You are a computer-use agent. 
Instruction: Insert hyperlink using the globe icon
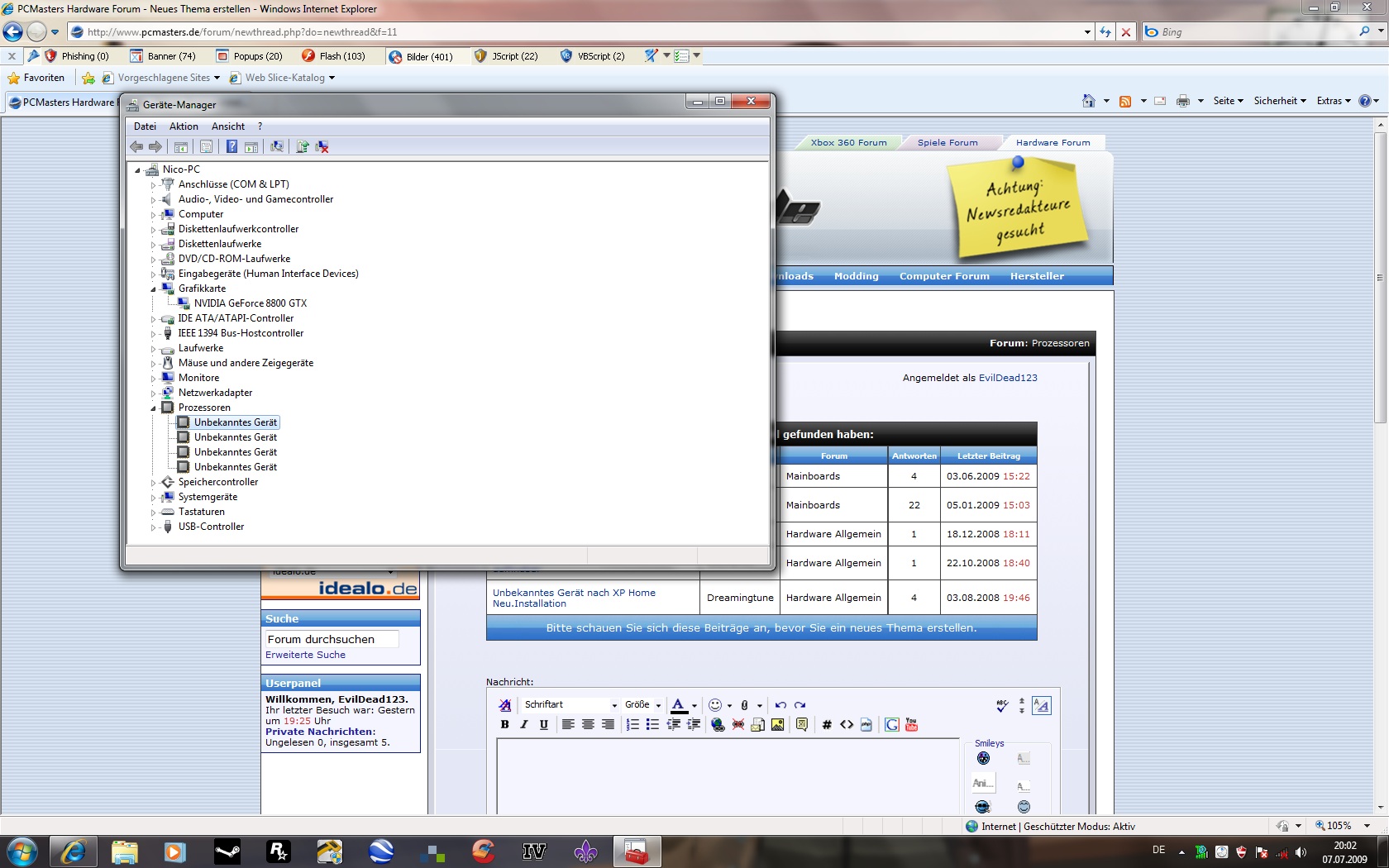pos(718,724)
